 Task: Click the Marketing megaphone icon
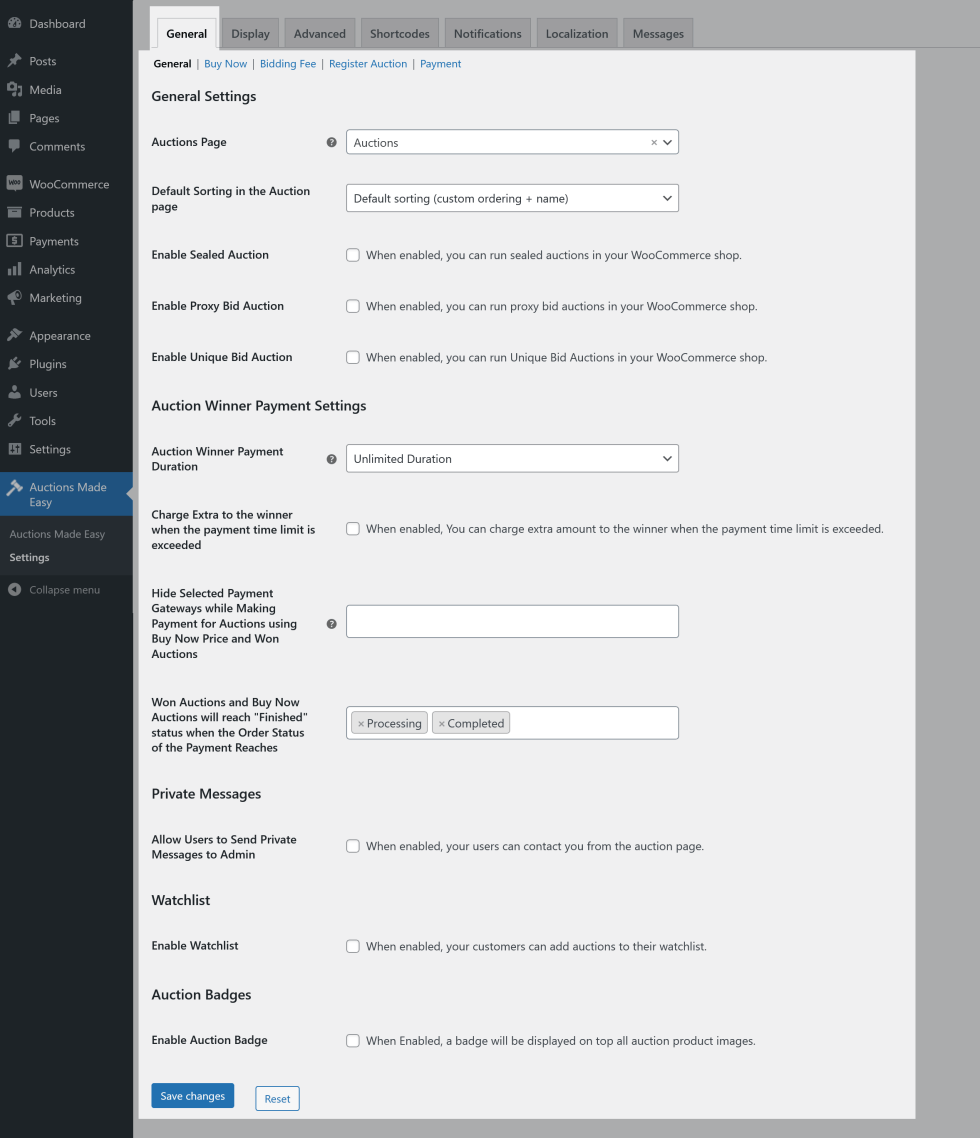[14, 298]
